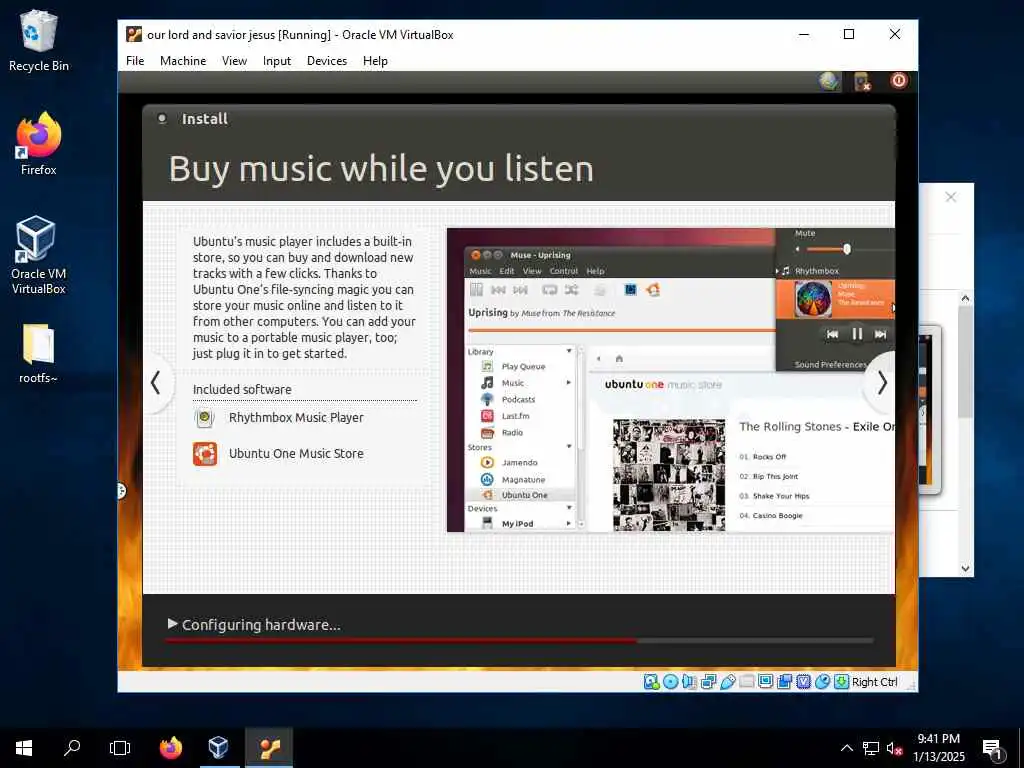Click the scroll up arrow in the background window
Screen dimensions: 1024x768
(x=965, y=298)
